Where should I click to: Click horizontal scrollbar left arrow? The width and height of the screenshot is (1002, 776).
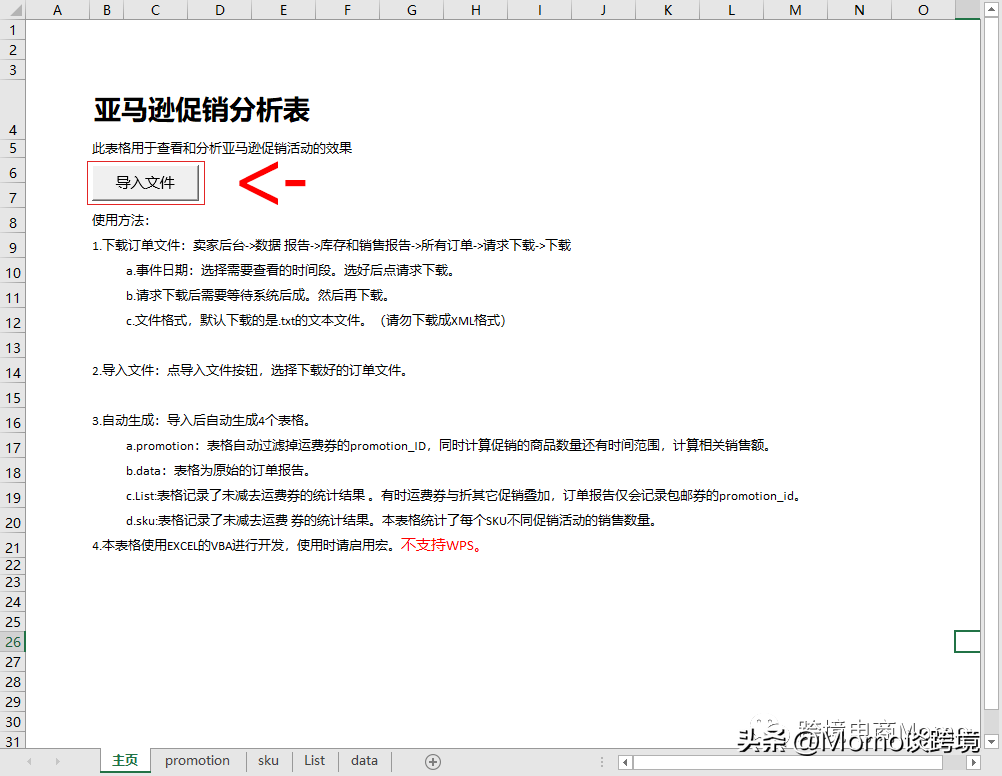coord(625,762)
